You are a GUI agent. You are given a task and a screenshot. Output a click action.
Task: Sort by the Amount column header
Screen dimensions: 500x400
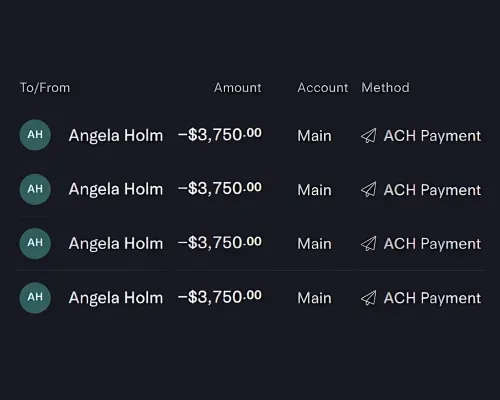tap(238, 88)
